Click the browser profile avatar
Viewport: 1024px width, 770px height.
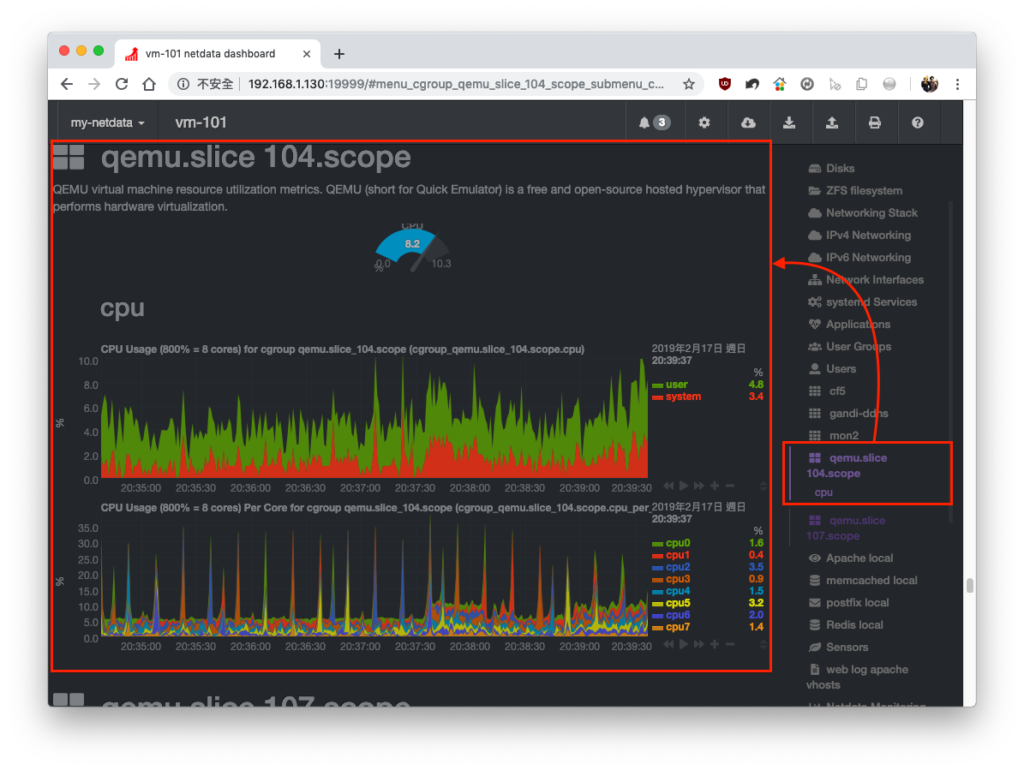[929, 84]
